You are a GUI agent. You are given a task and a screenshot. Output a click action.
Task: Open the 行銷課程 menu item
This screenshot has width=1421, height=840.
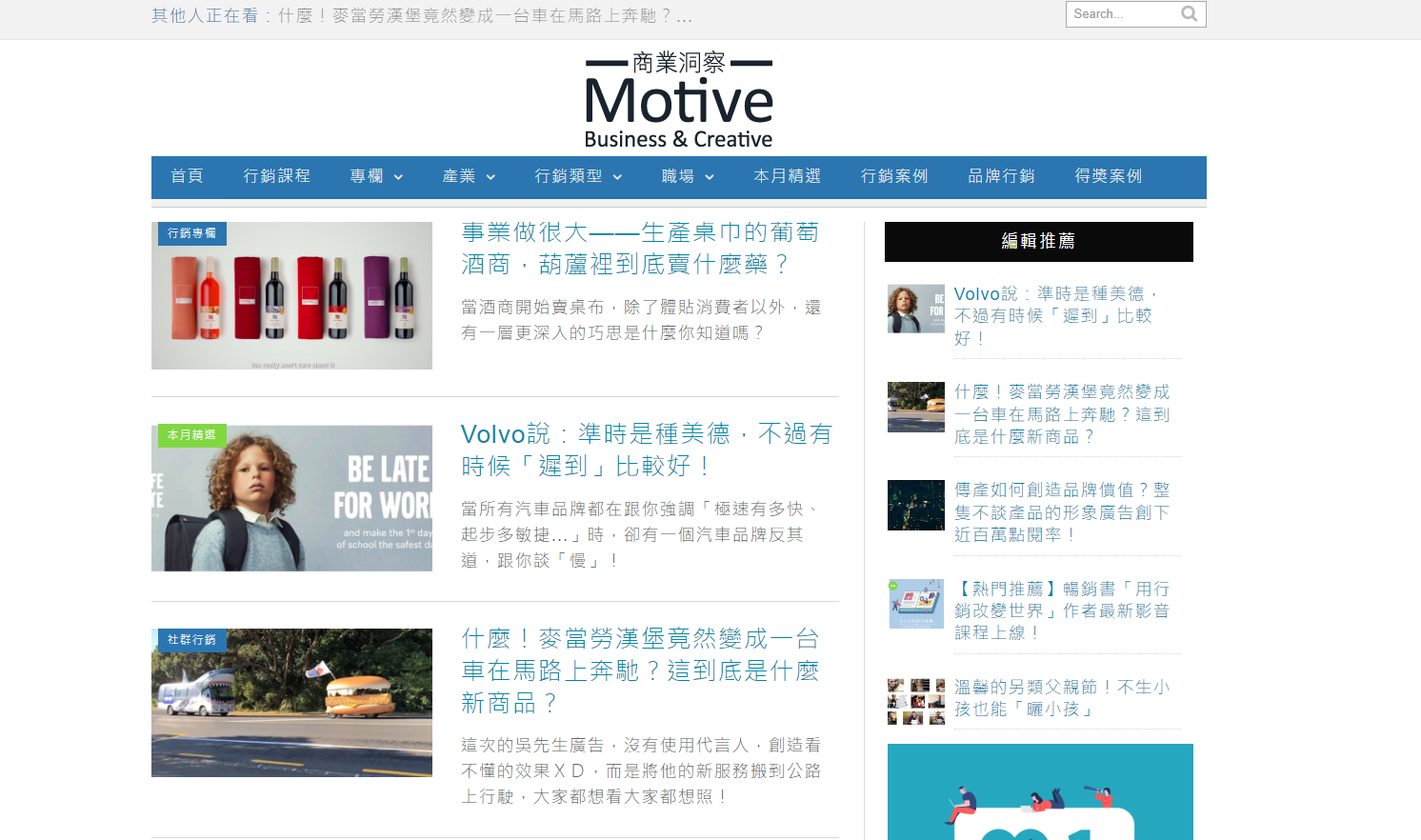[276, 176]
